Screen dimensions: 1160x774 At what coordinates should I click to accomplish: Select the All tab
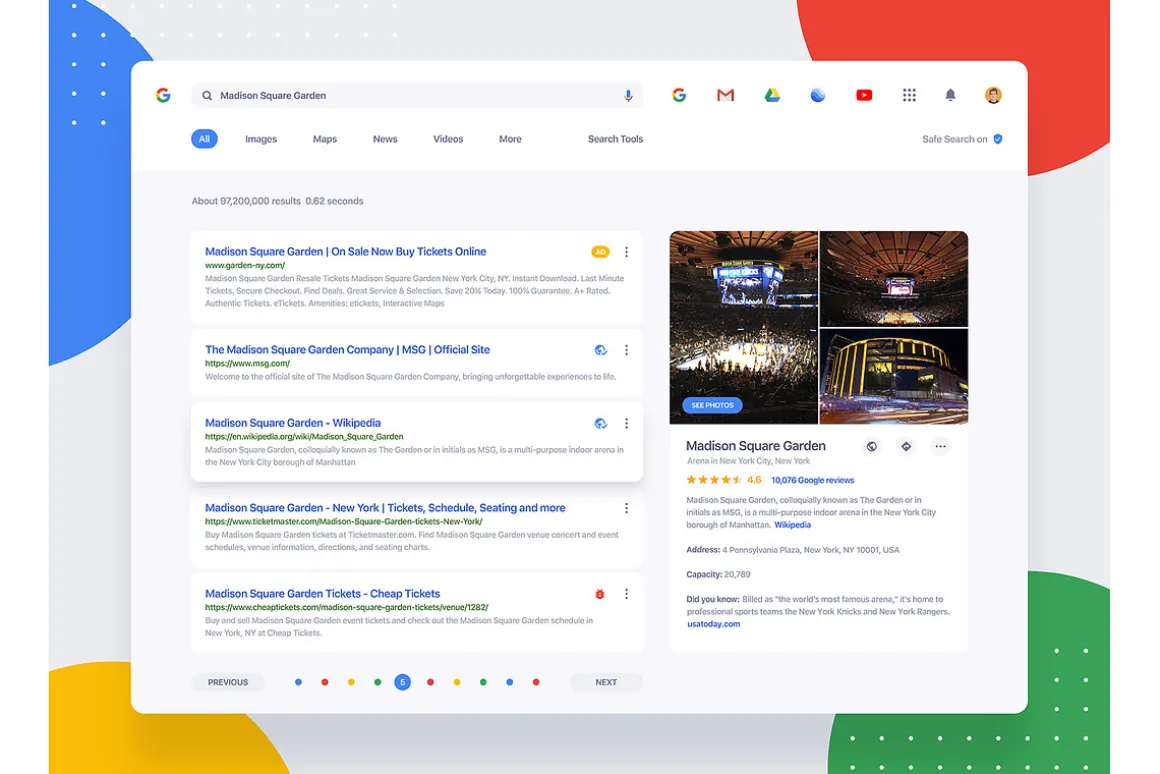pos(204,139)
